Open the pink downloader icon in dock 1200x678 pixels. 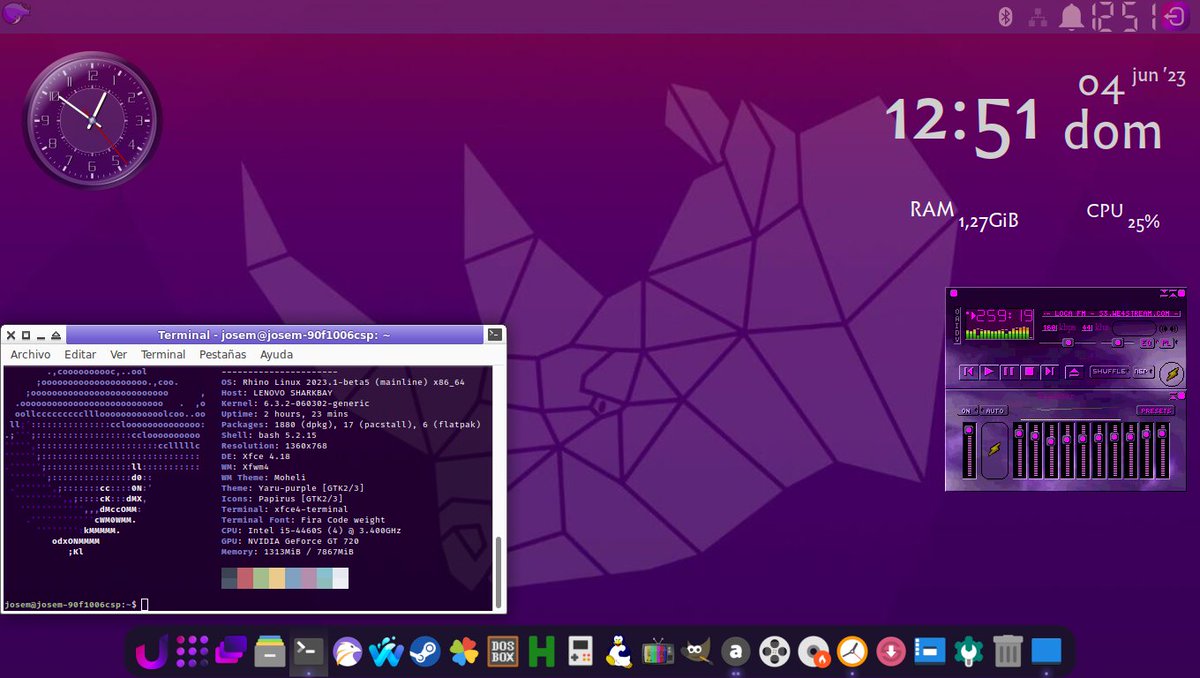click(891, 653)
